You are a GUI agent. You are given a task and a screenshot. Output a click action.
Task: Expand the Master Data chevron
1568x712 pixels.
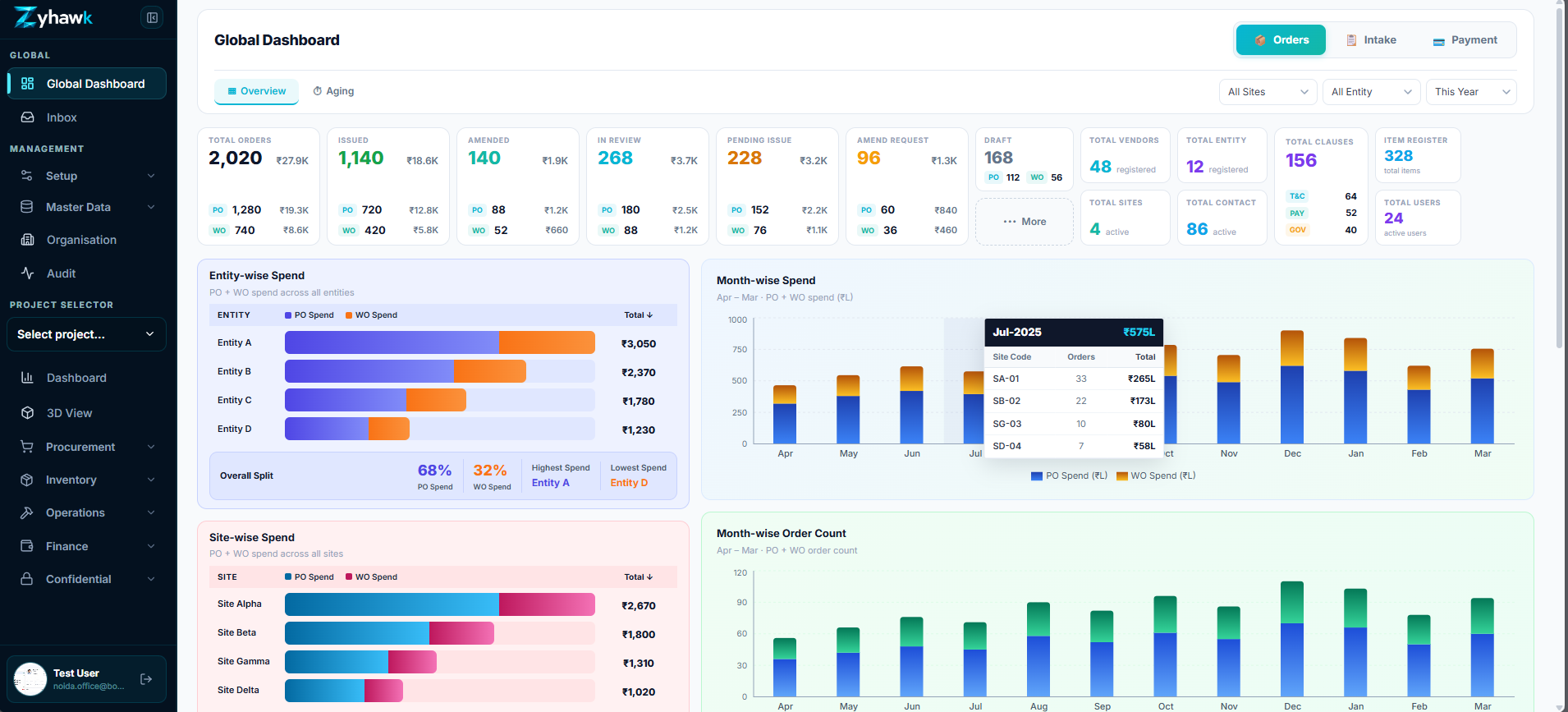point(151,207)
